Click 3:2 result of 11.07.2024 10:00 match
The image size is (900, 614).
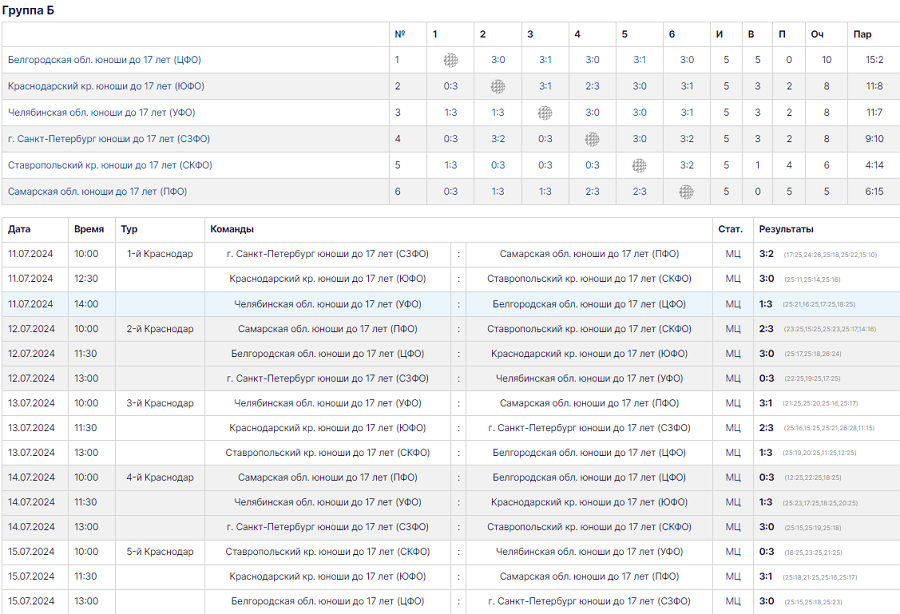pyautogui.click(x=766, y=254)
